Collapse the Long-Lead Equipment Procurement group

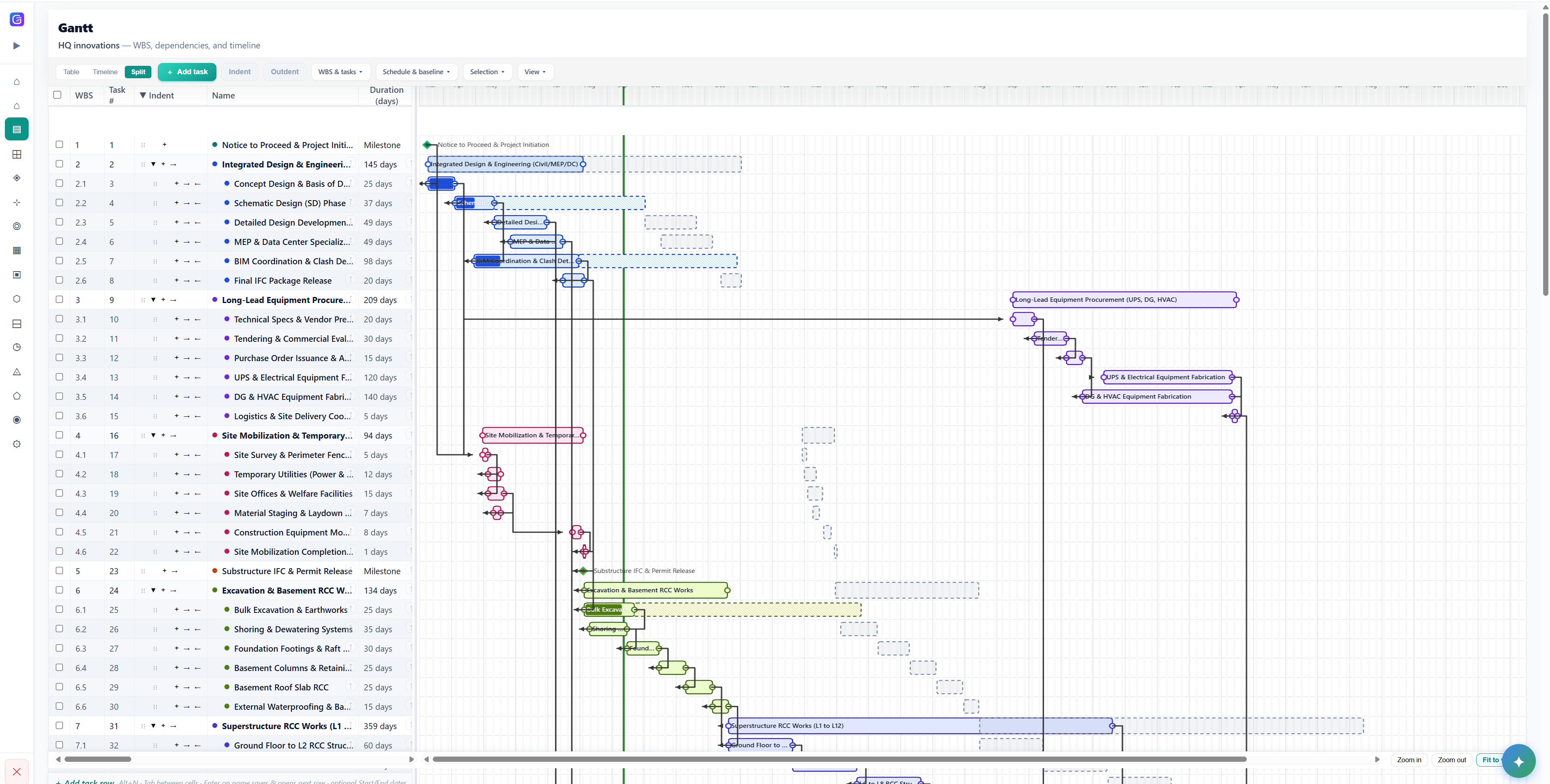pos(153,300)
